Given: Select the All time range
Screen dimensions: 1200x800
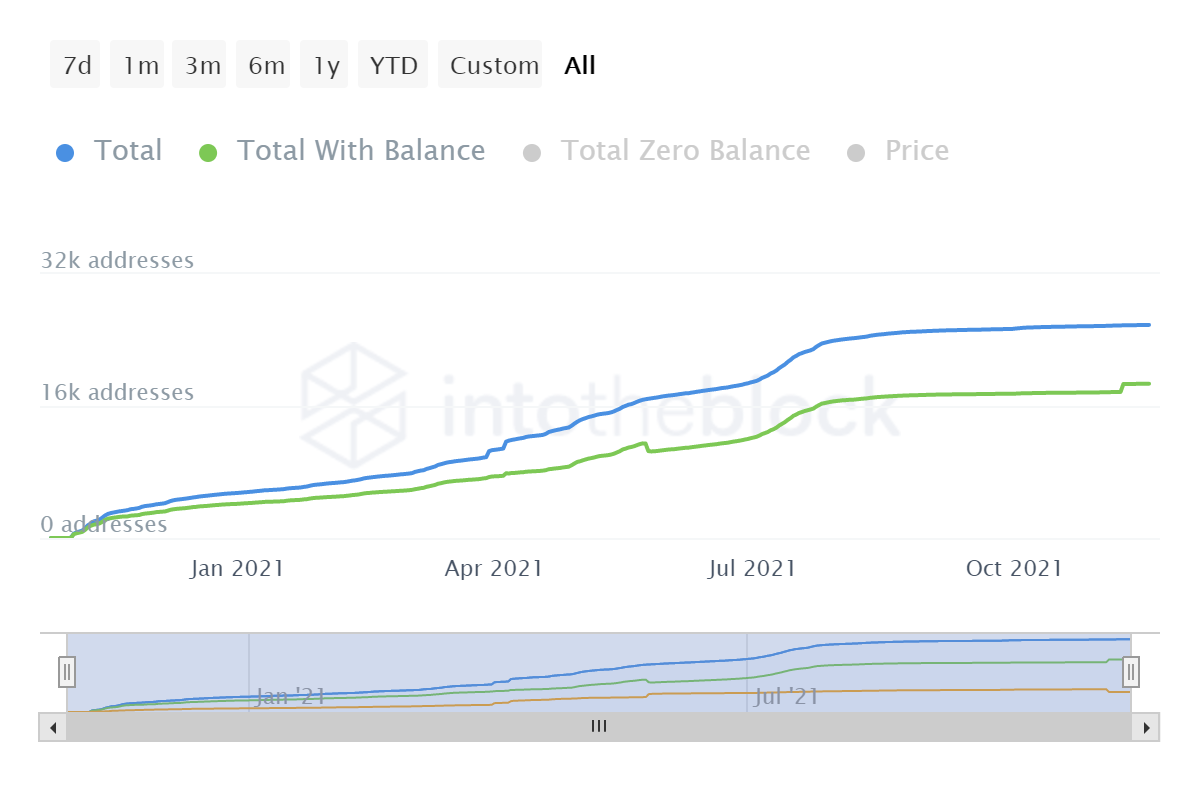Looking at the screenshot, I should (x=580, y=66).
